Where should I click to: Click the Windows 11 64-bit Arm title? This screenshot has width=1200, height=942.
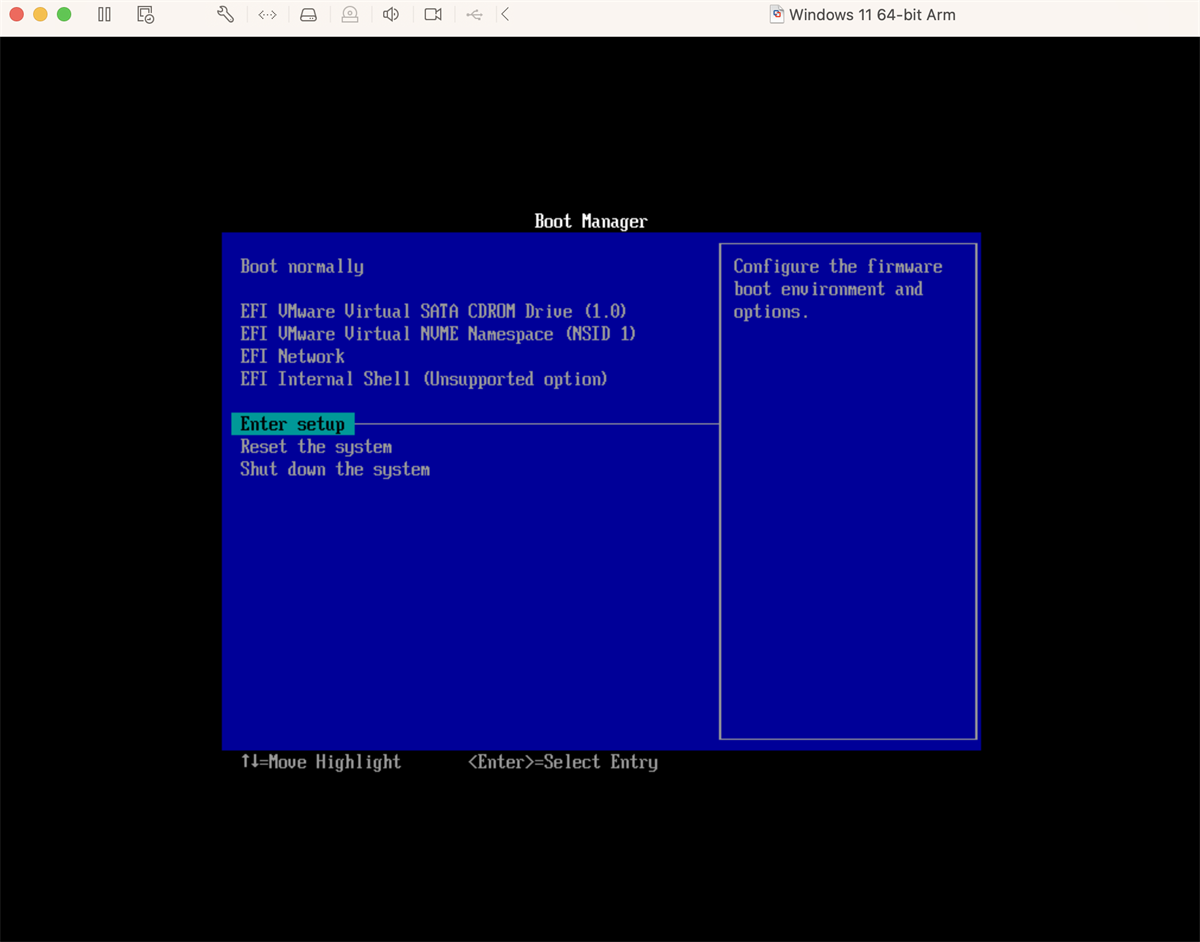(x=872, y=15)
